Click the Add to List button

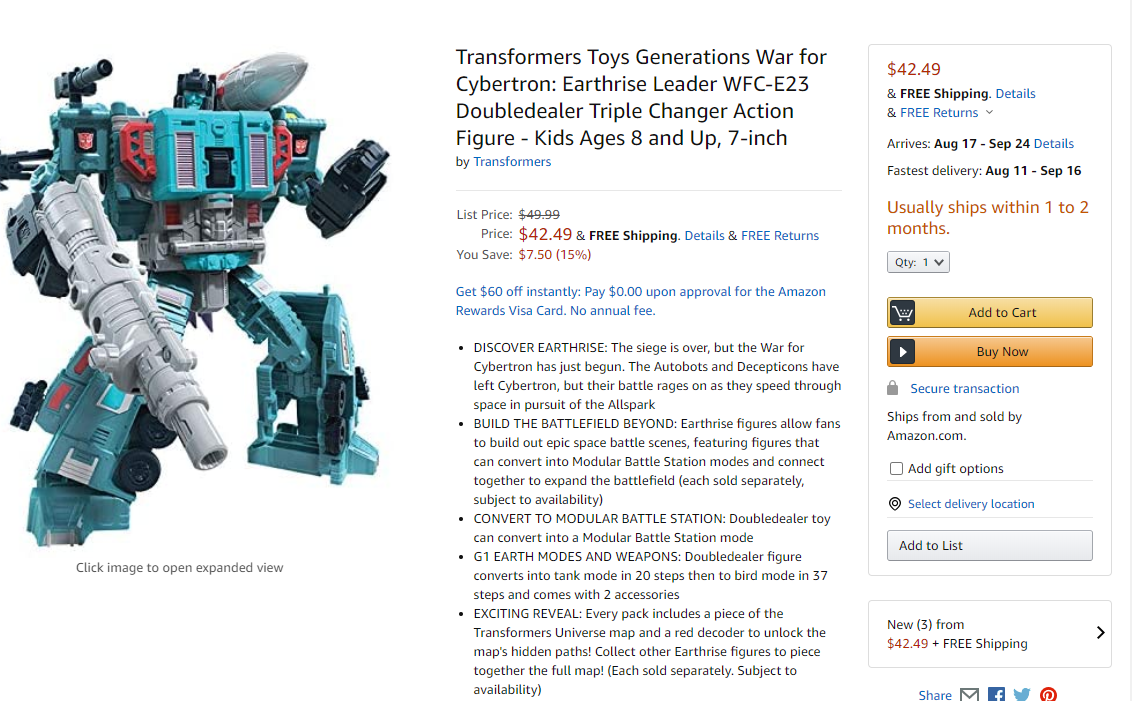pyautogui.click(x=989, y=545)
